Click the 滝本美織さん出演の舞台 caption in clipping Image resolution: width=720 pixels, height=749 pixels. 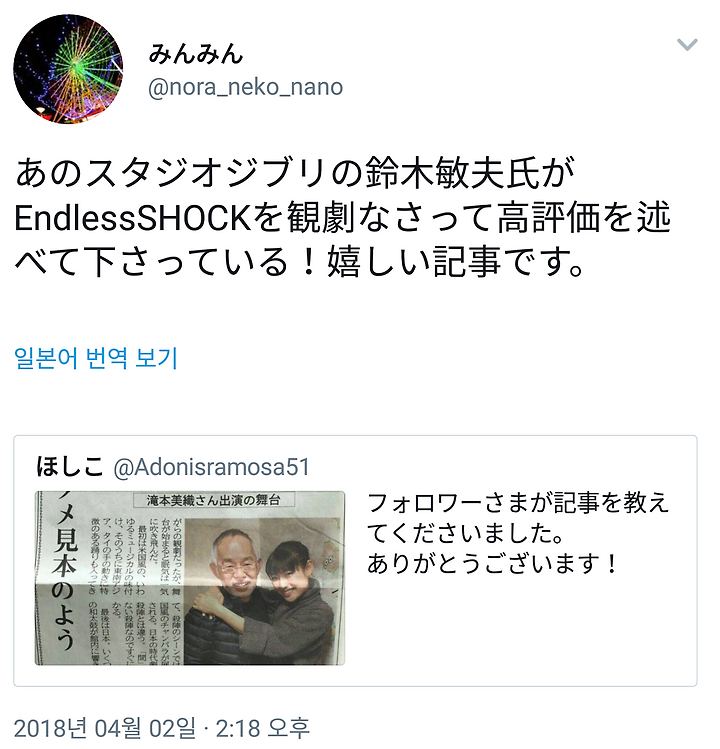point(213,500)
